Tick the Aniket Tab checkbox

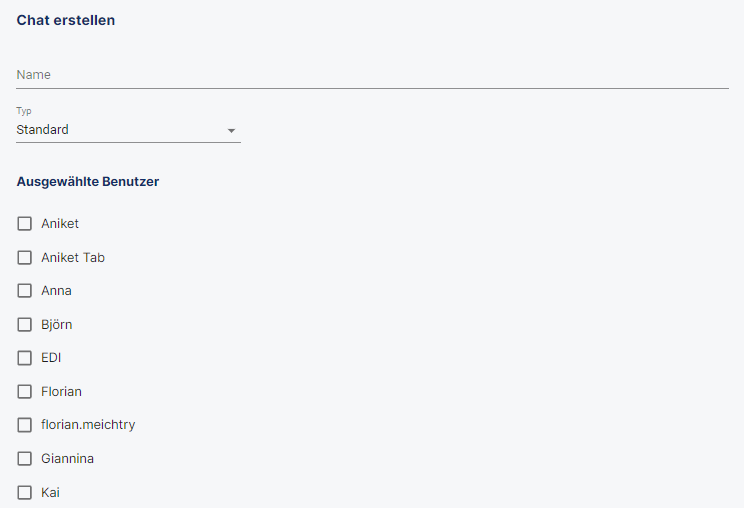tap(25, 258)
